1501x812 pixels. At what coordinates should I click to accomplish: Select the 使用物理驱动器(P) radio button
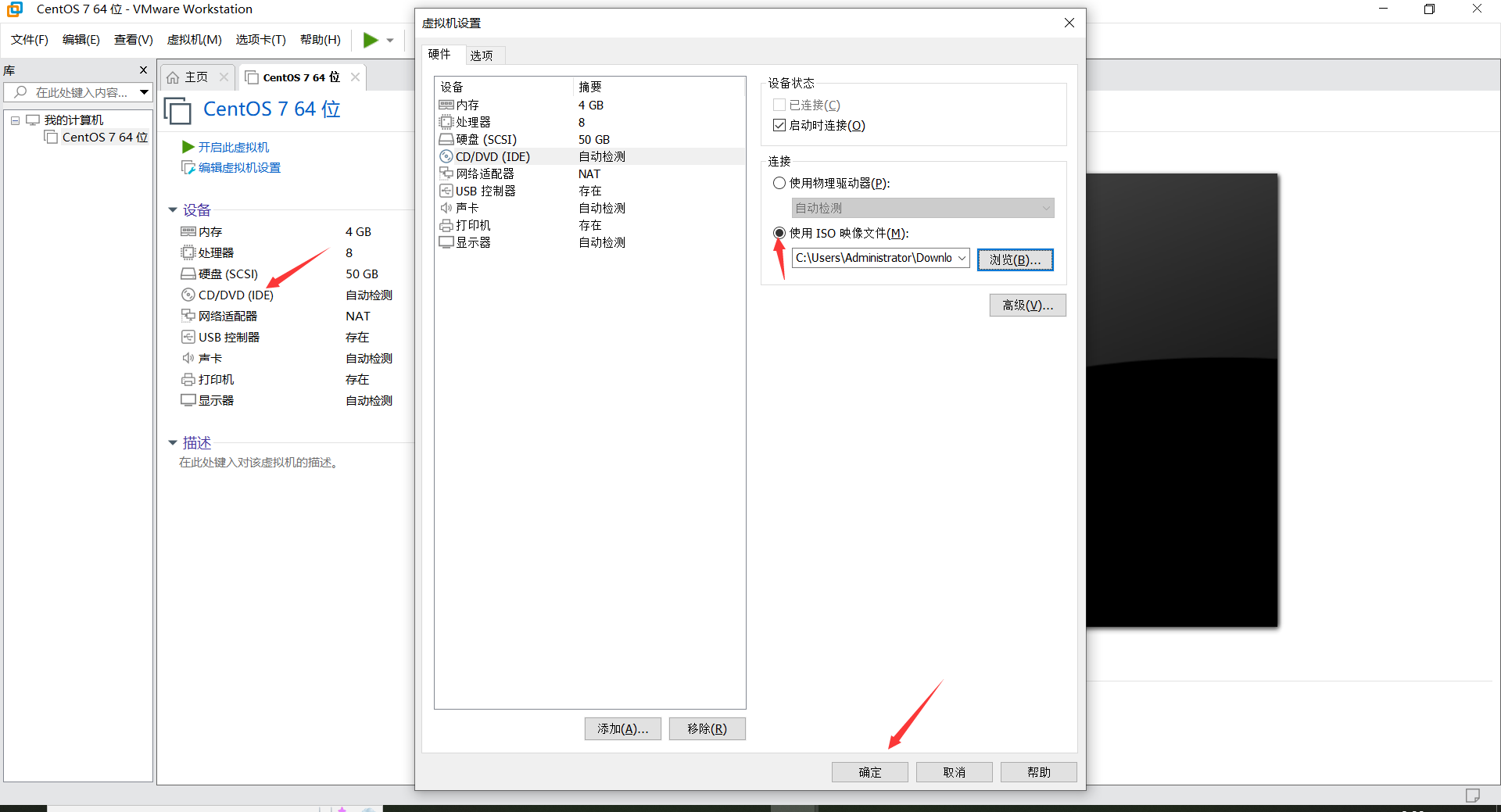[779, 183]
